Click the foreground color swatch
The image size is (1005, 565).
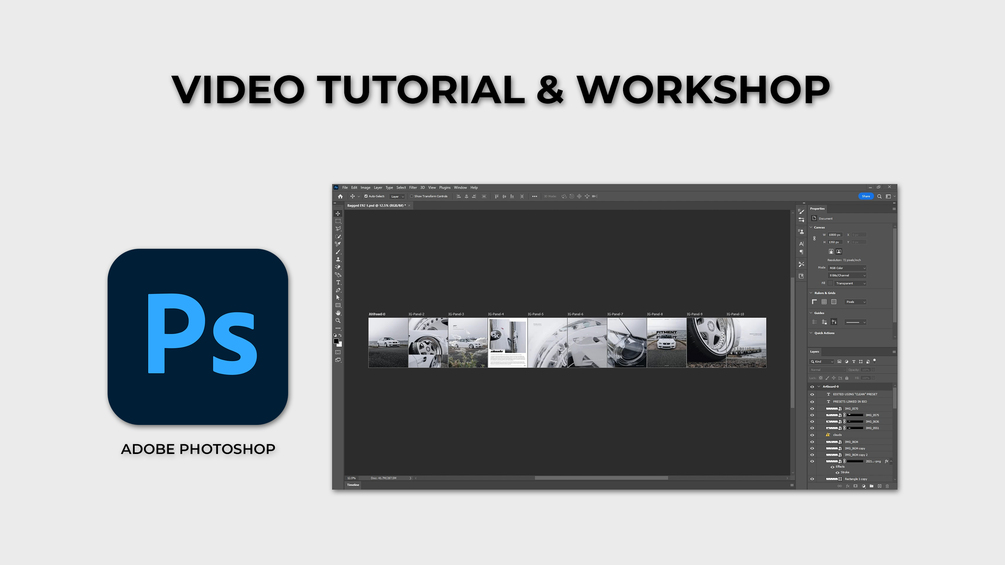336,341
